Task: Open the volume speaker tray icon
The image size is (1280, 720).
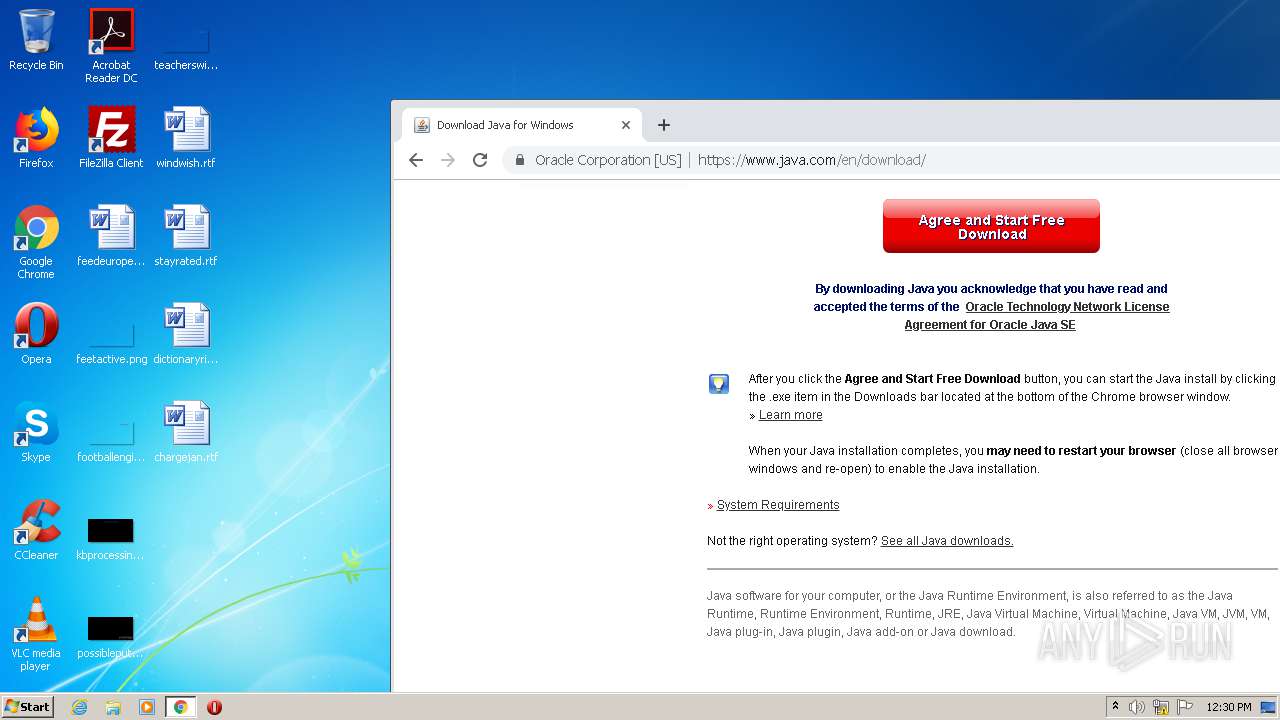Action: pyautogui.click(x=1137, y=707)
